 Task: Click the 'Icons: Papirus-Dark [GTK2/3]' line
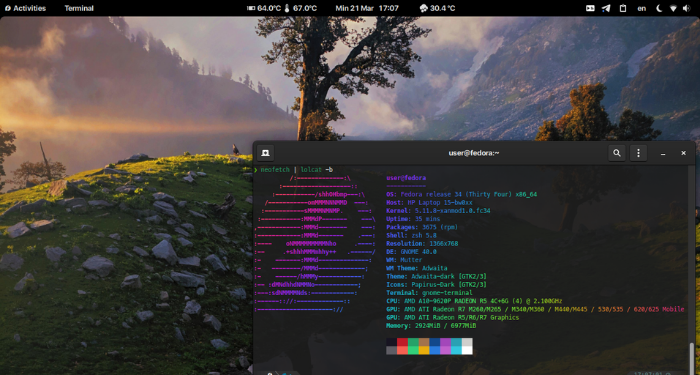click(436, 284)
